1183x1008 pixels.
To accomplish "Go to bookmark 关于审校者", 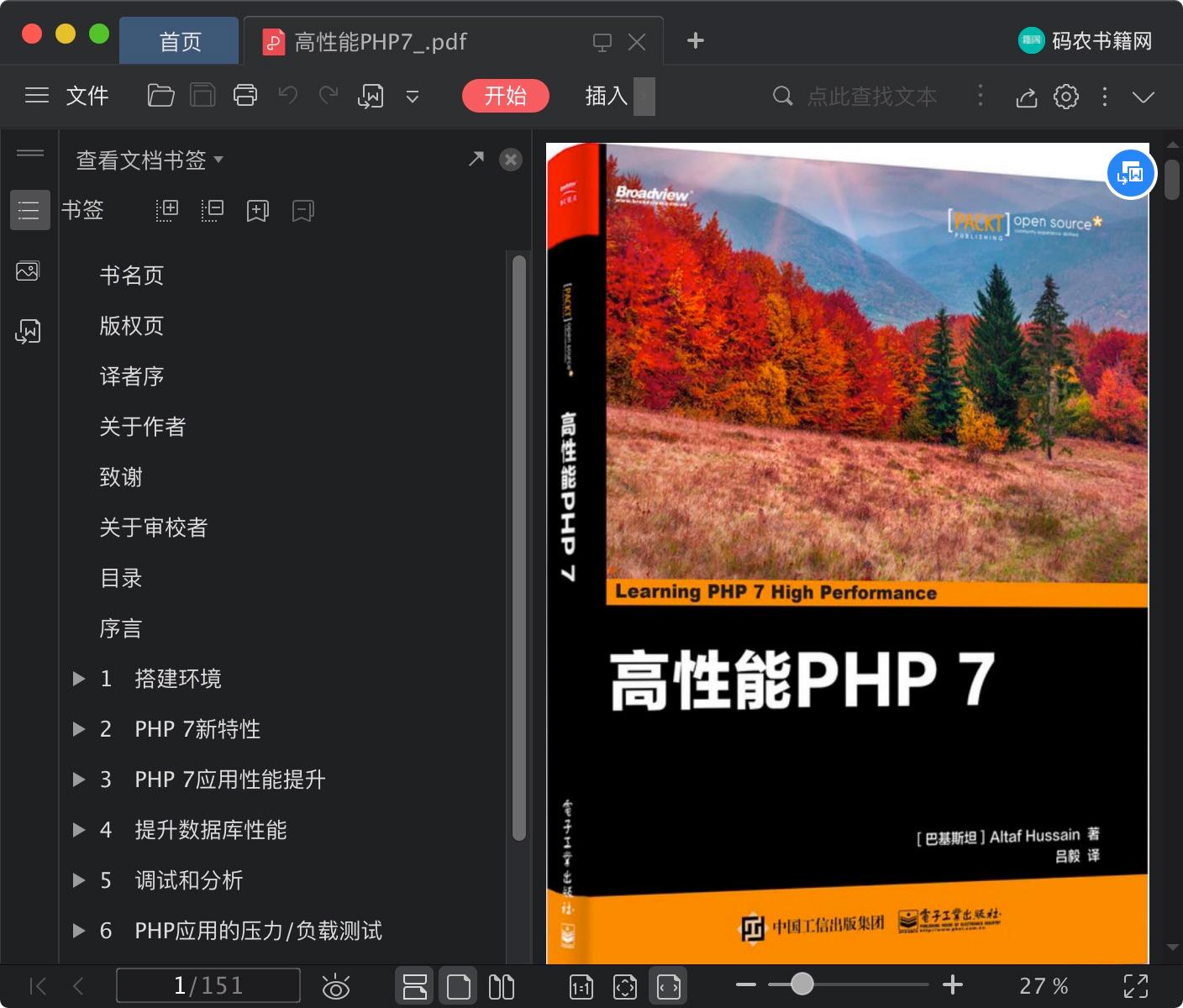I will 153,528.
